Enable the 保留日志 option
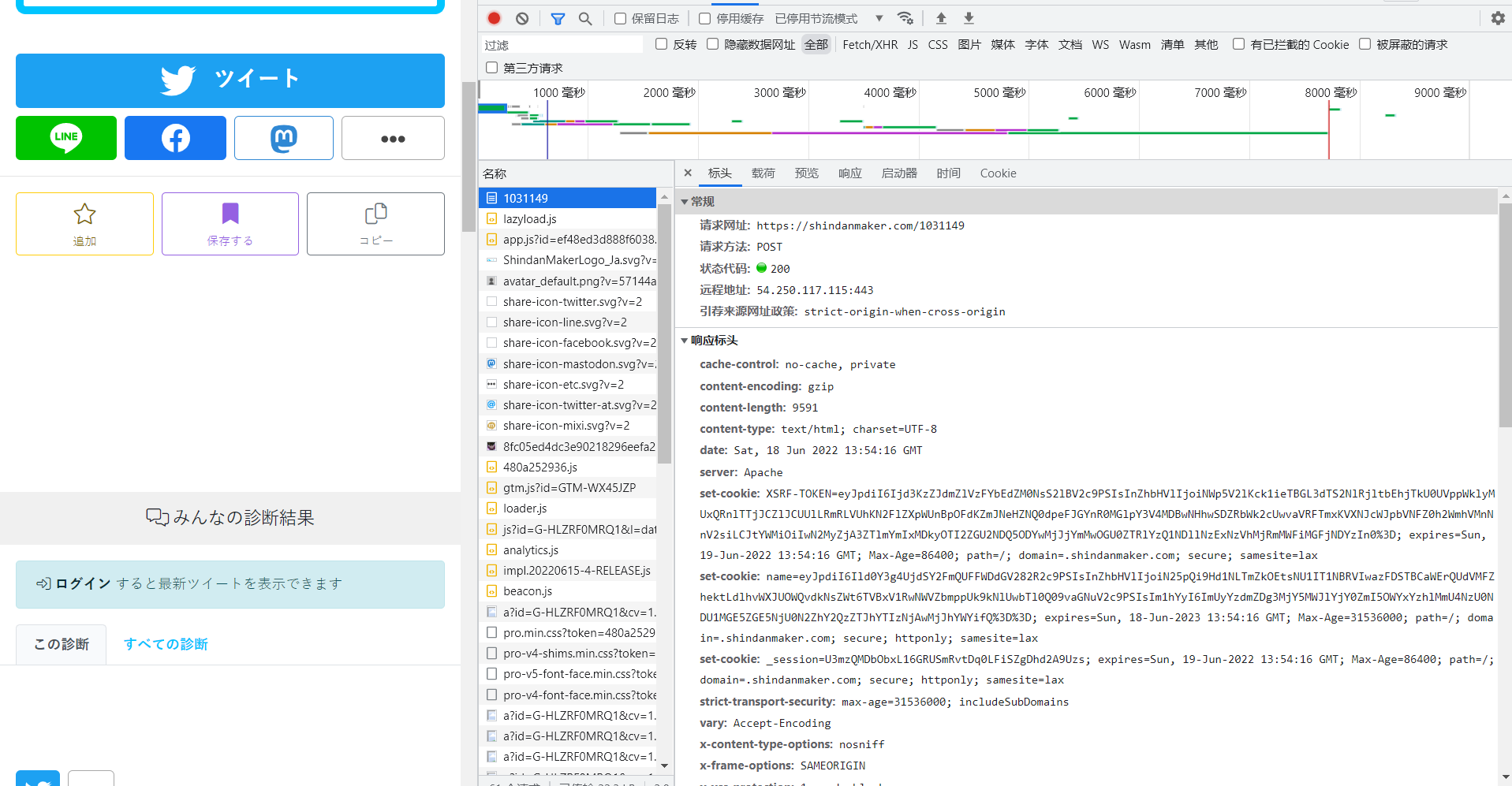The width and height of the screenshot is (1512, 786). (620, 18)
